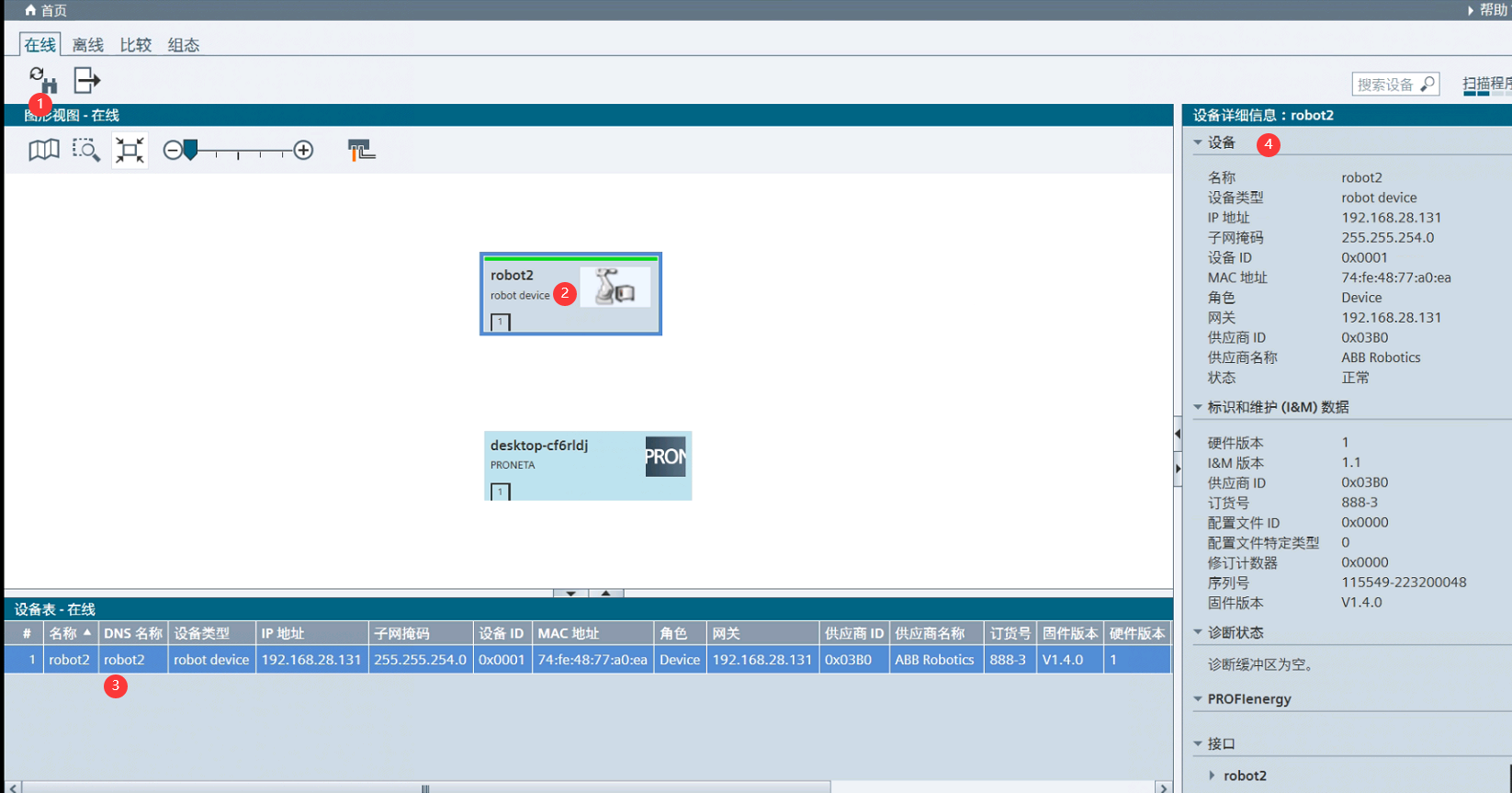Expand the PROFIenergy section
The height and width of the screenshot is (793, 1512).
[1198, 699]
